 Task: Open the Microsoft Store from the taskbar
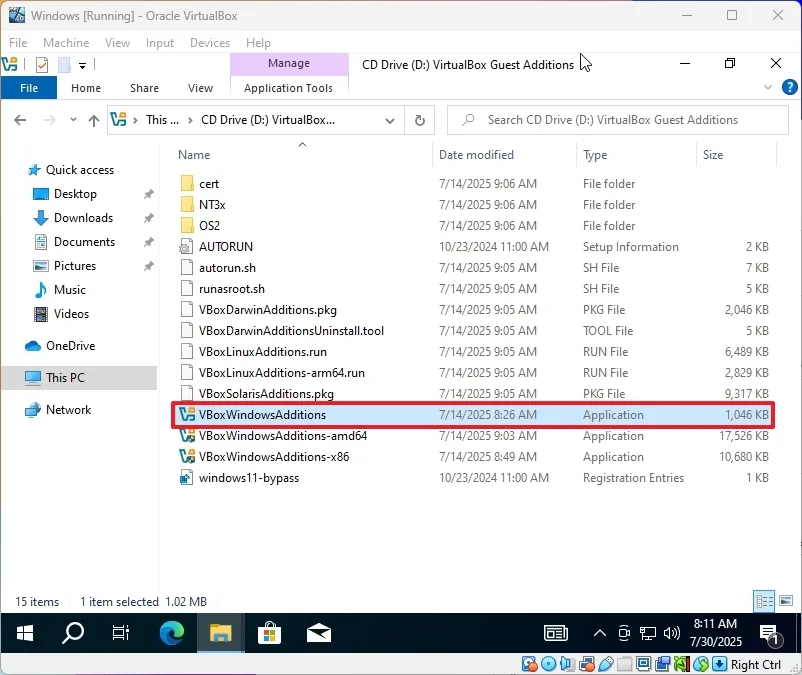coord(269,633)
